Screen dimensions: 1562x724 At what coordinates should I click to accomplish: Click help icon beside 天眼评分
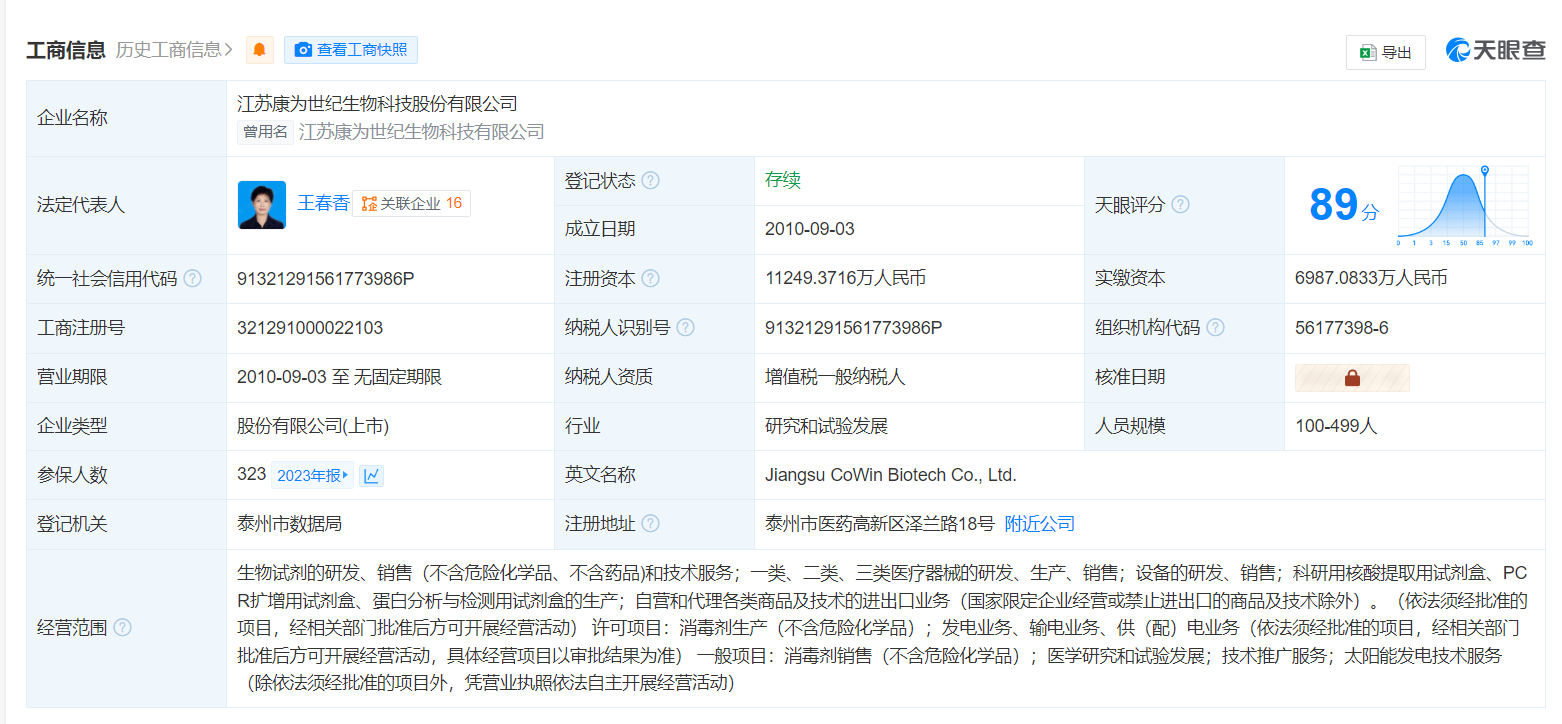click(x=1180, y=205)
